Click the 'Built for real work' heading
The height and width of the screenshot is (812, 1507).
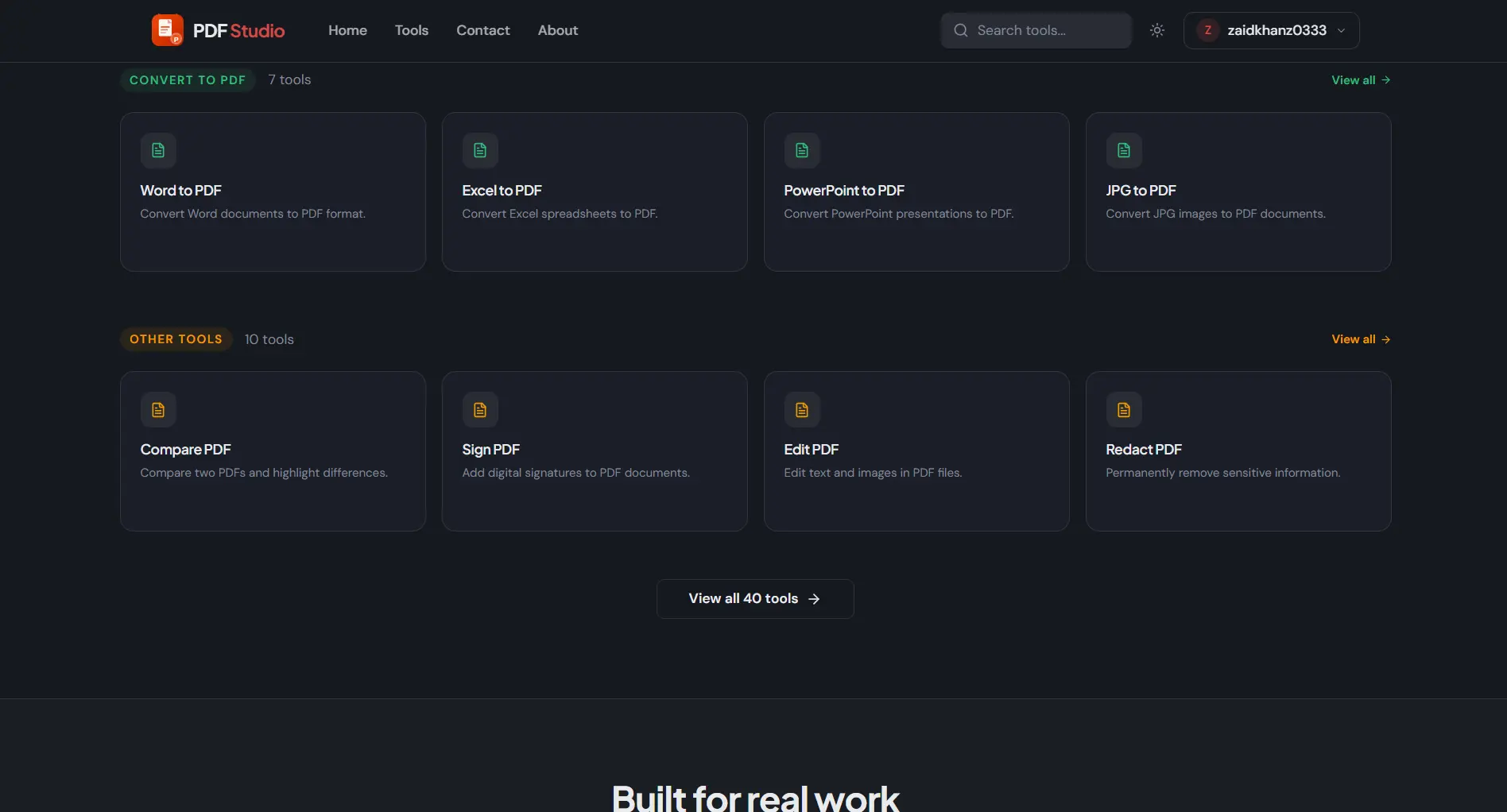(x=755, y=797)
